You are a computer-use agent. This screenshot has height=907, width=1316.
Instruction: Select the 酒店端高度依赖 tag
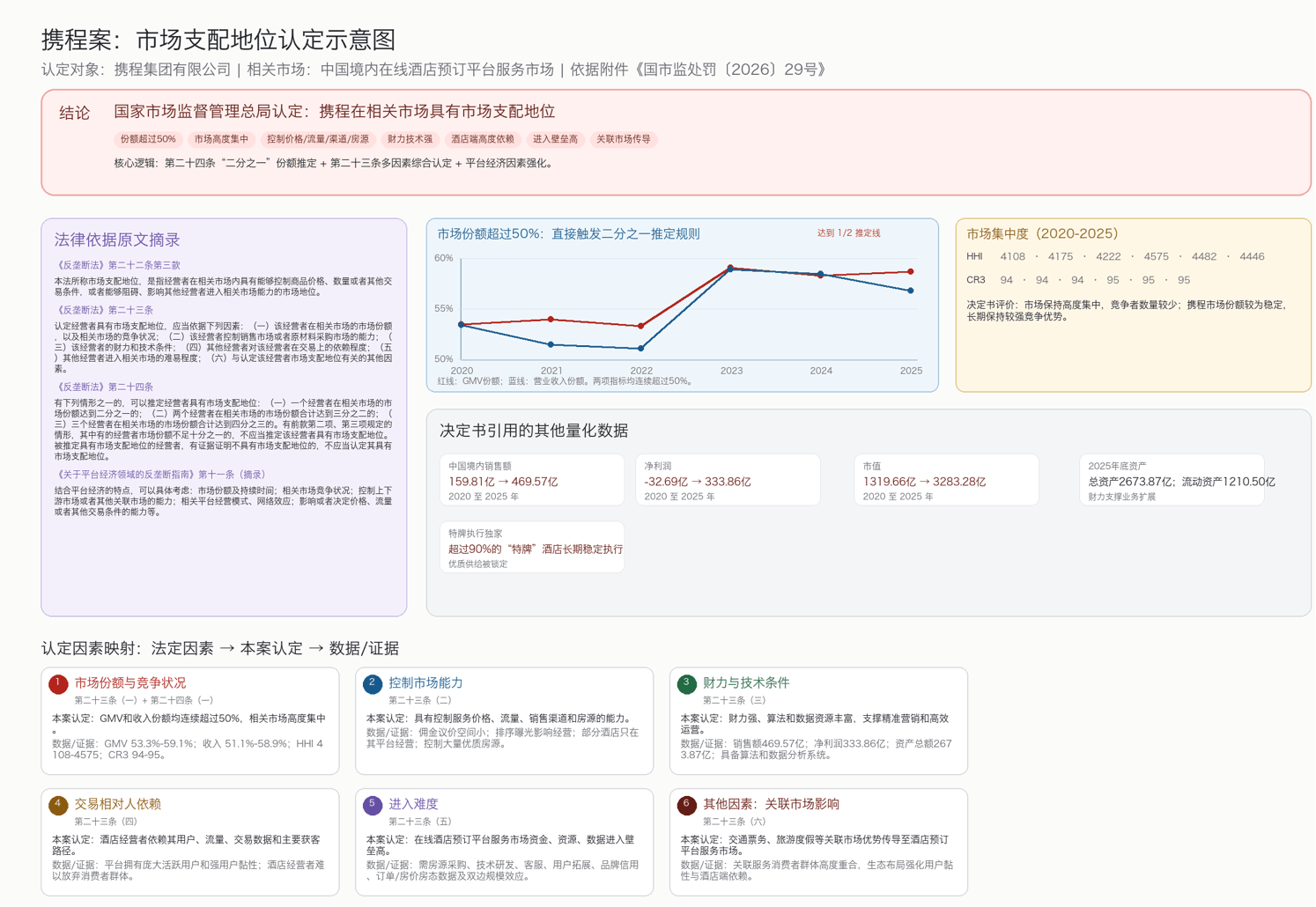482,139
